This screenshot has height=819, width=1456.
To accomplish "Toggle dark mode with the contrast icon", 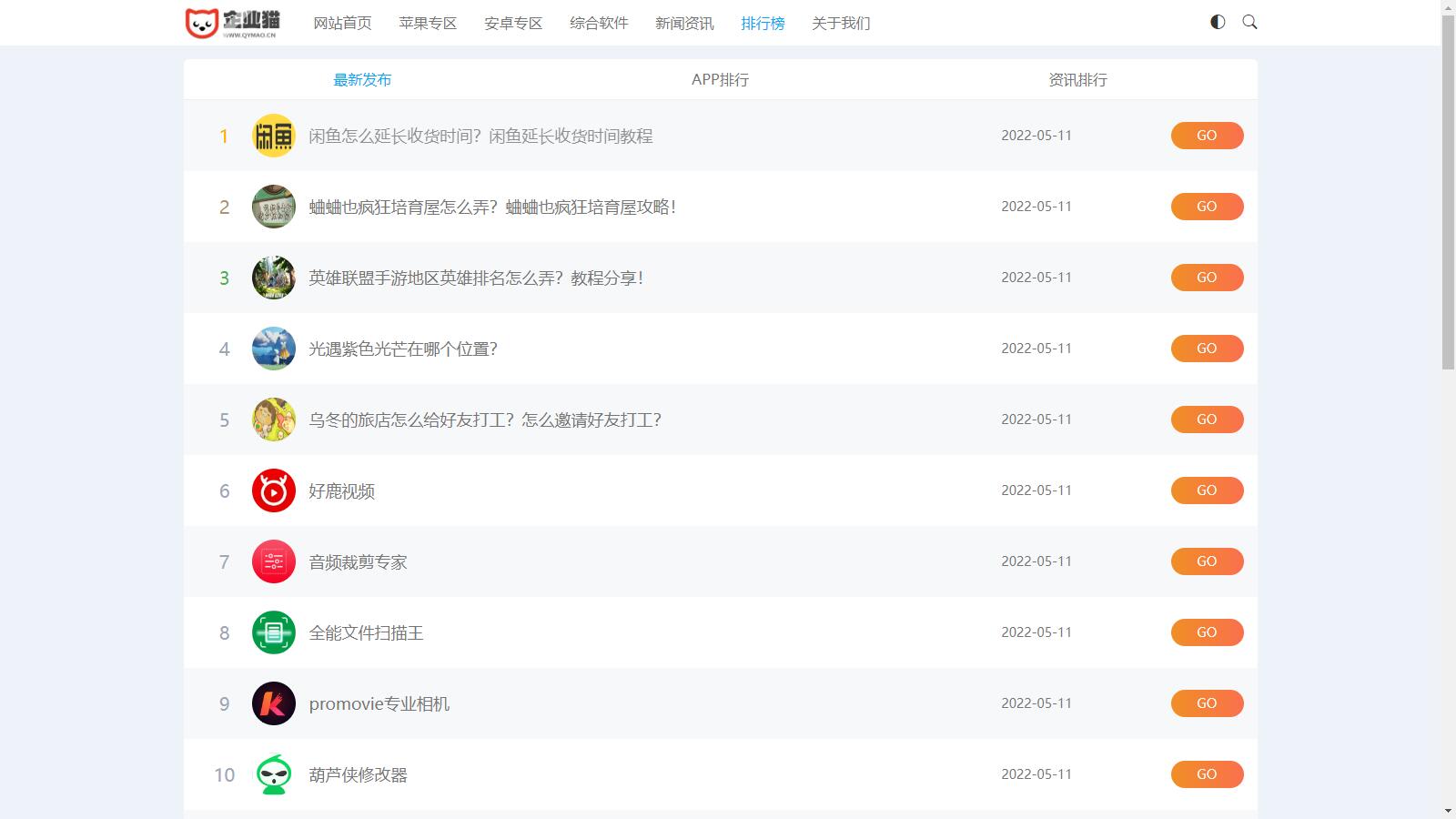I will pos(1218,22).
